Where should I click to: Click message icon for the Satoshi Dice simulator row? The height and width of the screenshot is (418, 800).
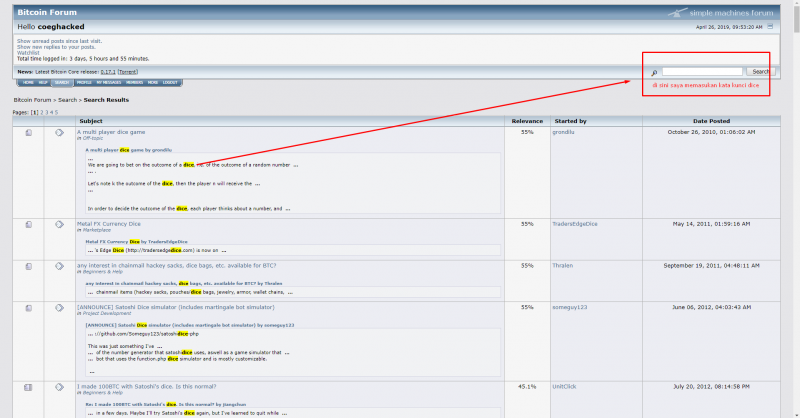[60, 308]
